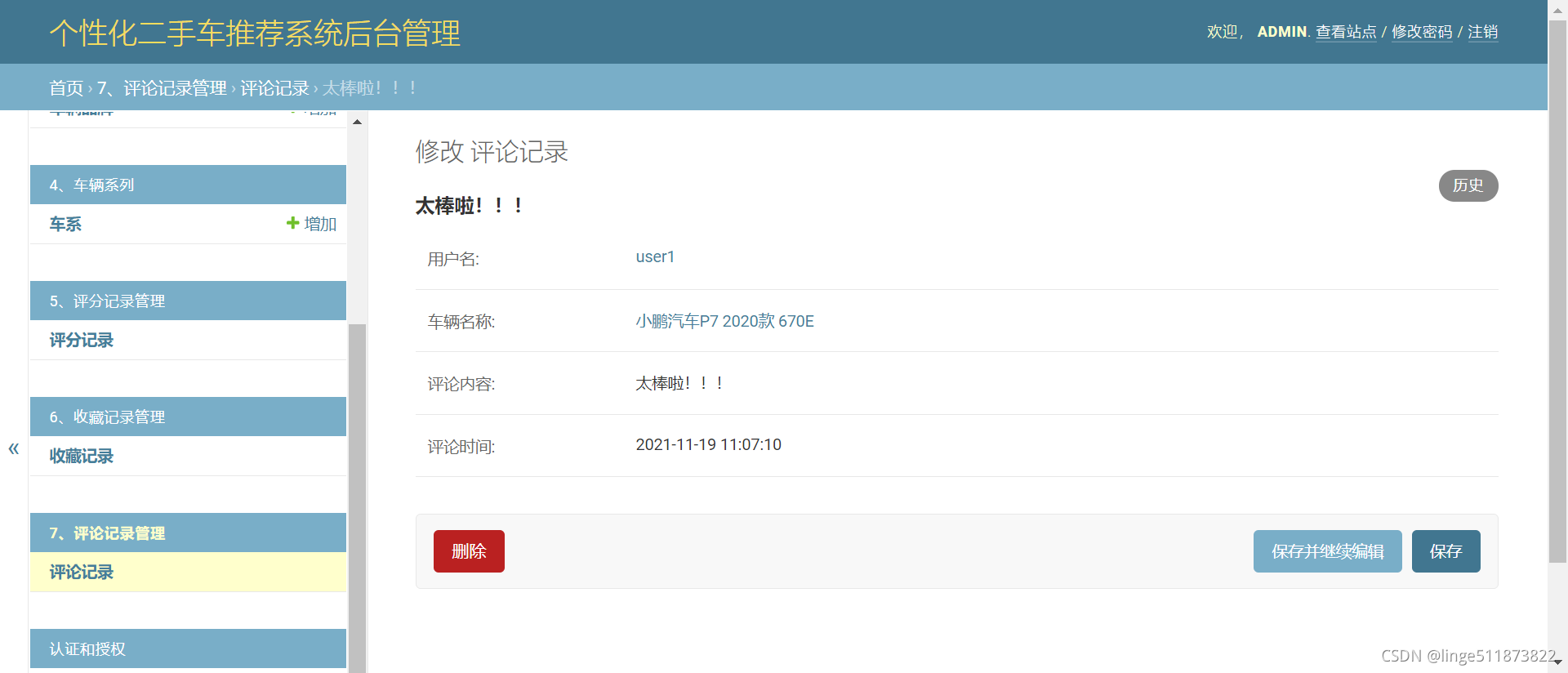Open the 7、评论记录管理 breadcrumb link
Viewport: 1568px width, 673px height.
tap(162, 87)
